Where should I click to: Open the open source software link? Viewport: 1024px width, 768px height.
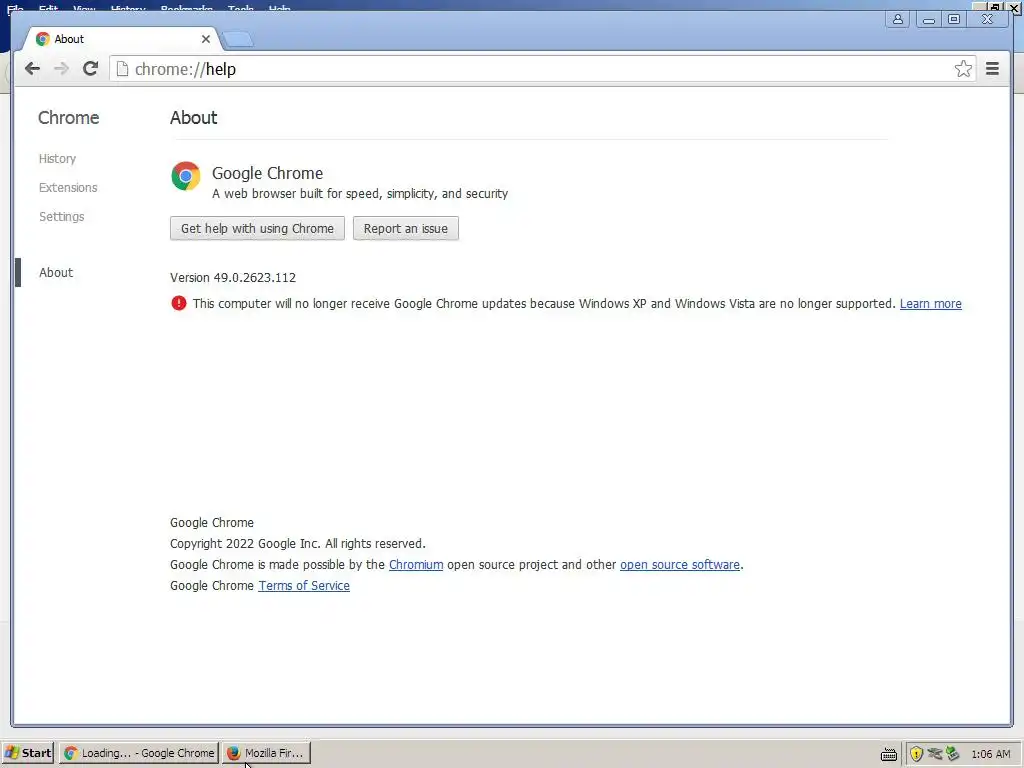click(680, 564)
